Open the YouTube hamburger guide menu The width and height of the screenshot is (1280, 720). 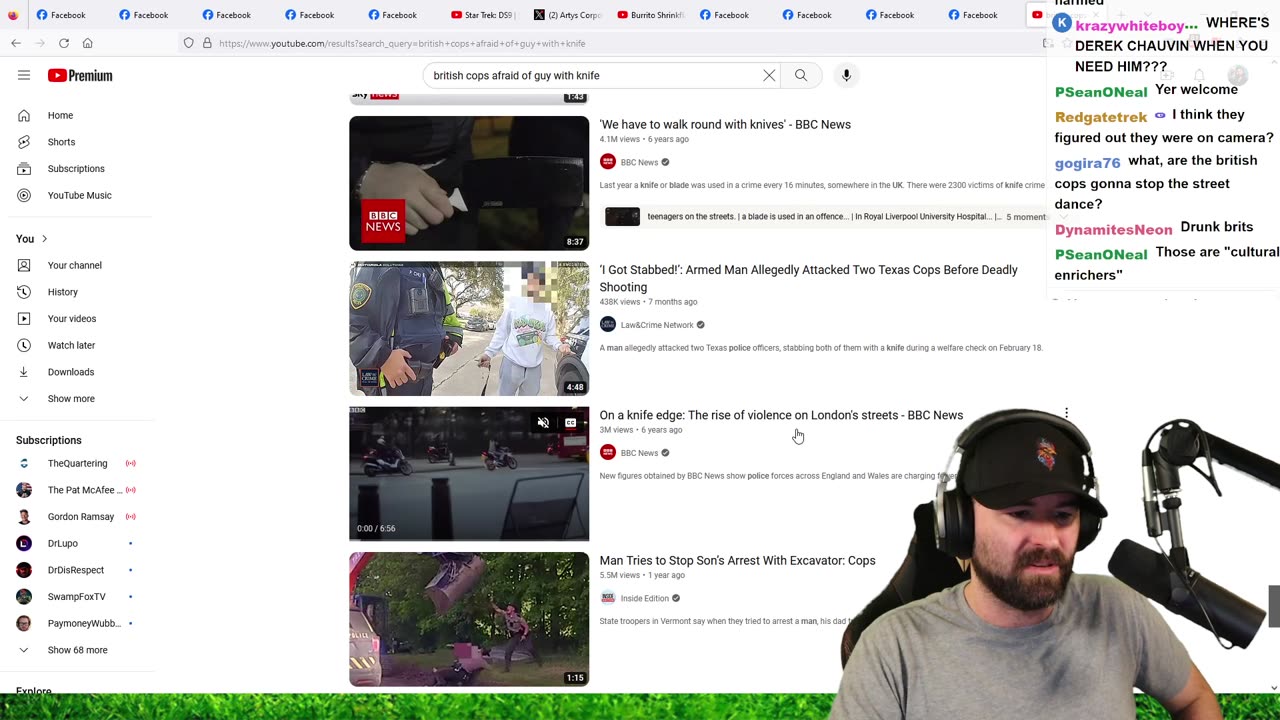pos(24,75)
